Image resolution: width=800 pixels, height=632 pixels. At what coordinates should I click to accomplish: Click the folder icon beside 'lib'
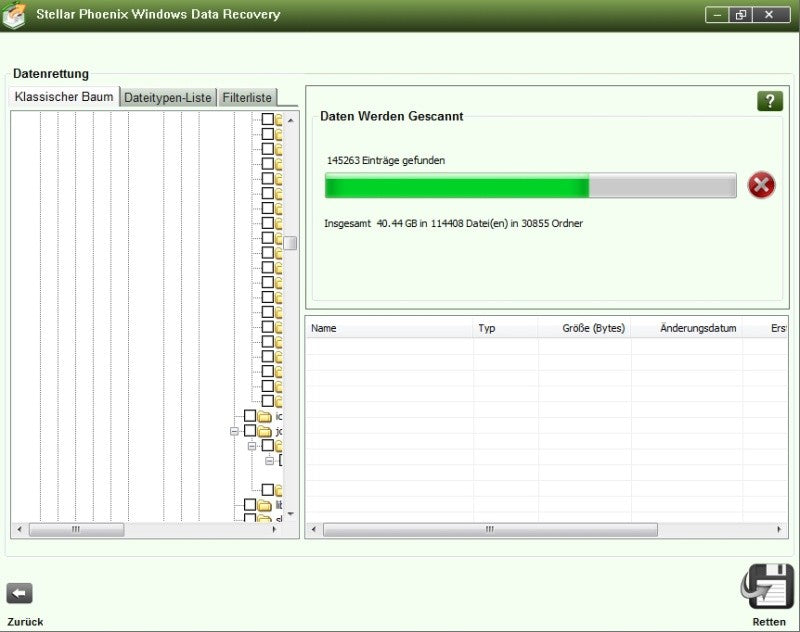tap(264, 505)
